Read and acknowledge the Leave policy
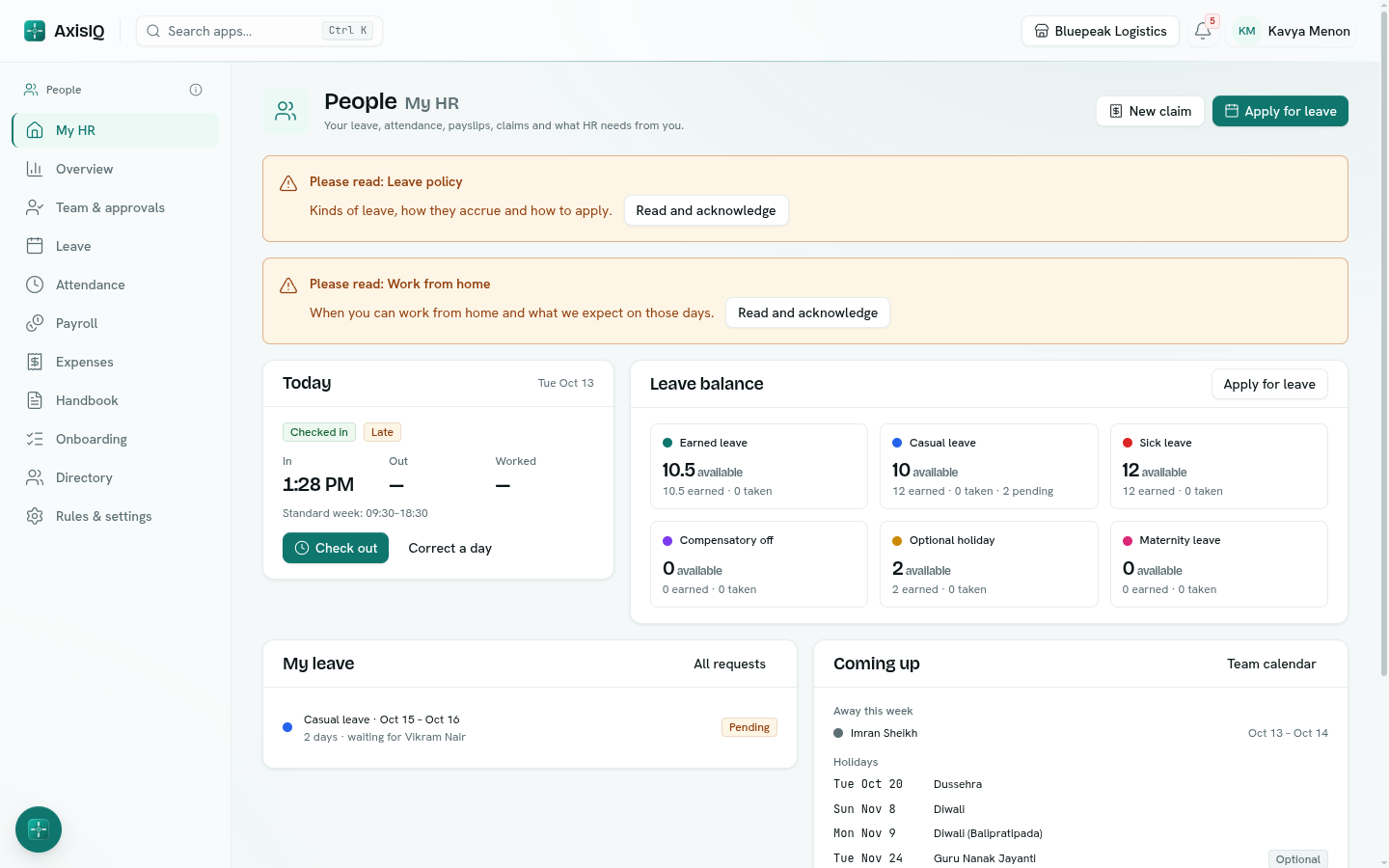The image size is (1389, 868). click(706, 210)
